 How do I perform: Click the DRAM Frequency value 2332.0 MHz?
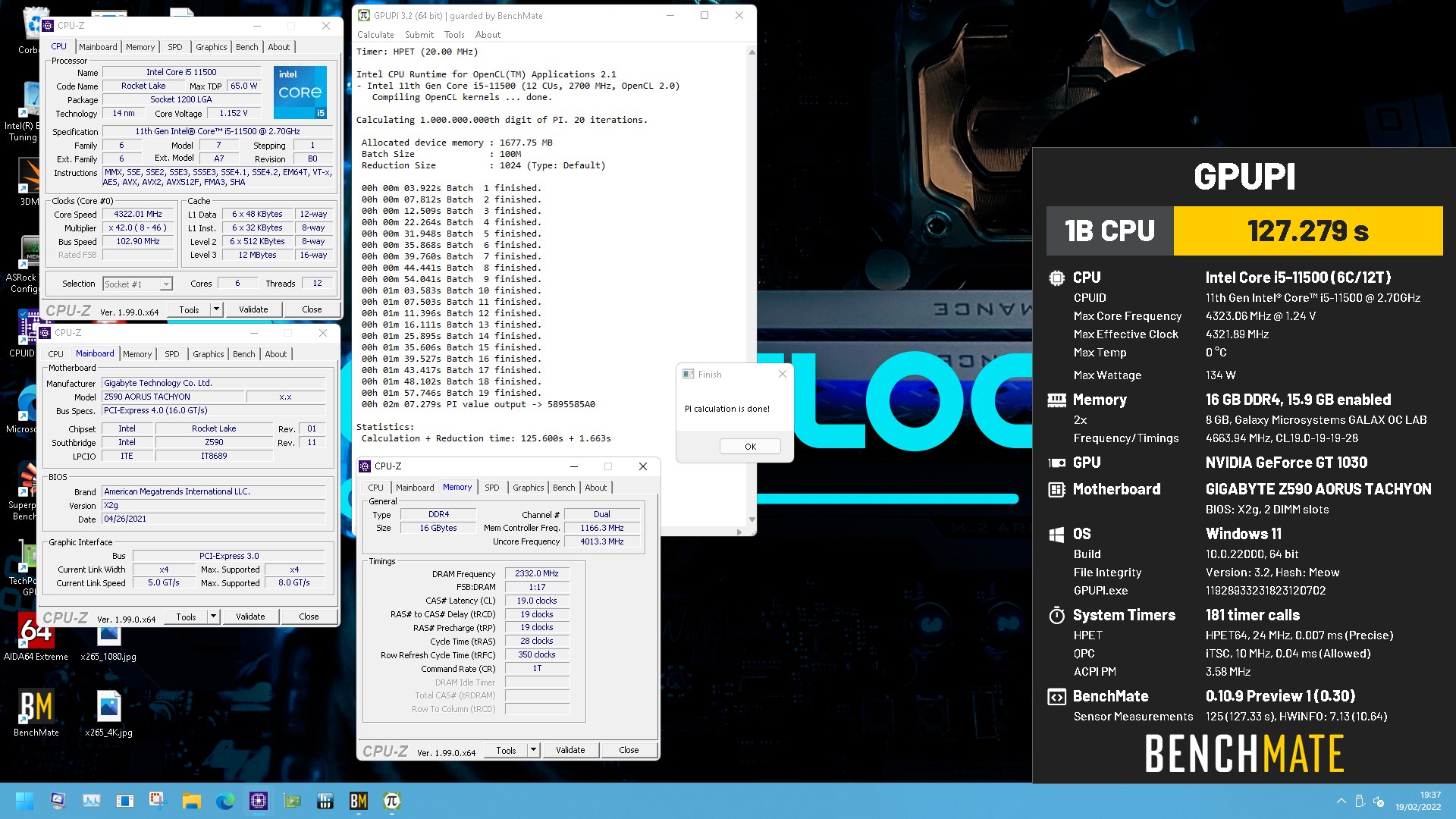pyautogui.click(x=537, y=573)
